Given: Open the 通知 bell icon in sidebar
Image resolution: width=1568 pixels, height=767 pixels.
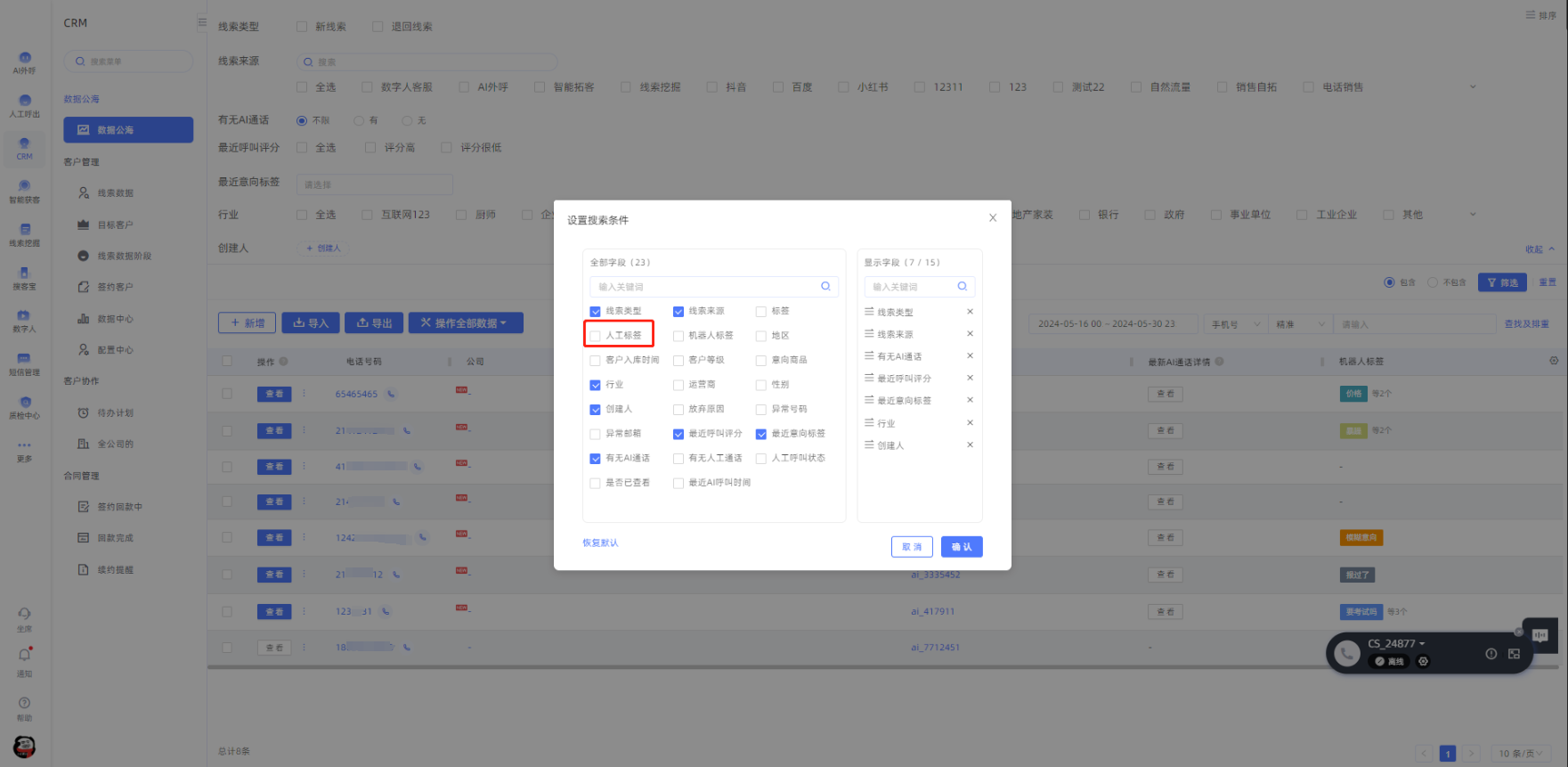Looking at the screenshot, I should [x=24, y=656].
